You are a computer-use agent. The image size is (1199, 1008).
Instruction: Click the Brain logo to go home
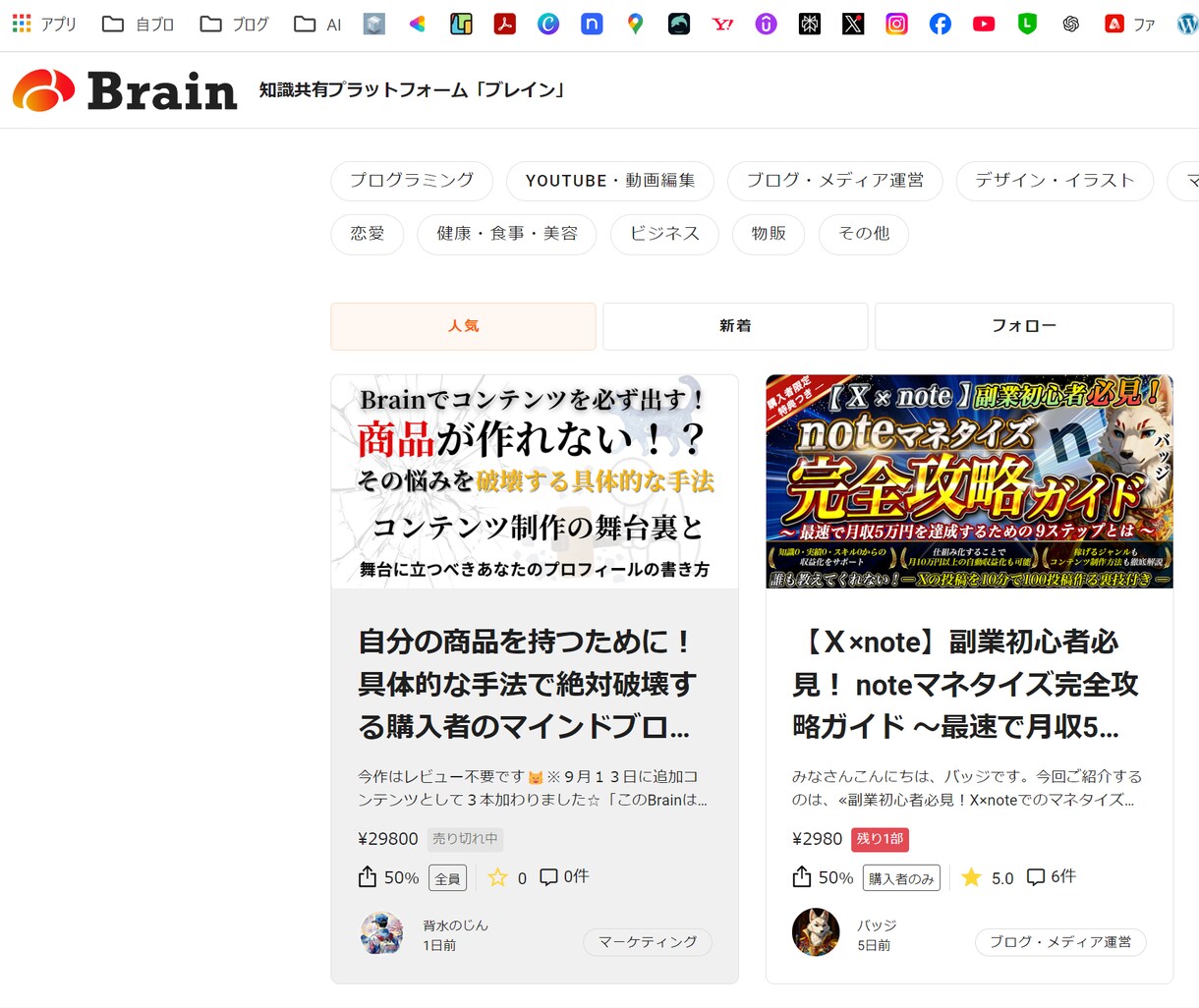pos(125,90)
